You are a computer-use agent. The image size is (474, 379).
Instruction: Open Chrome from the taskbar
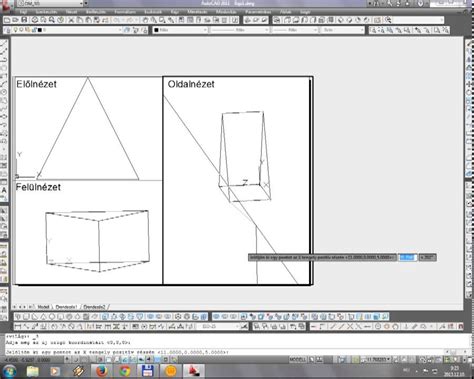[125, 371]
